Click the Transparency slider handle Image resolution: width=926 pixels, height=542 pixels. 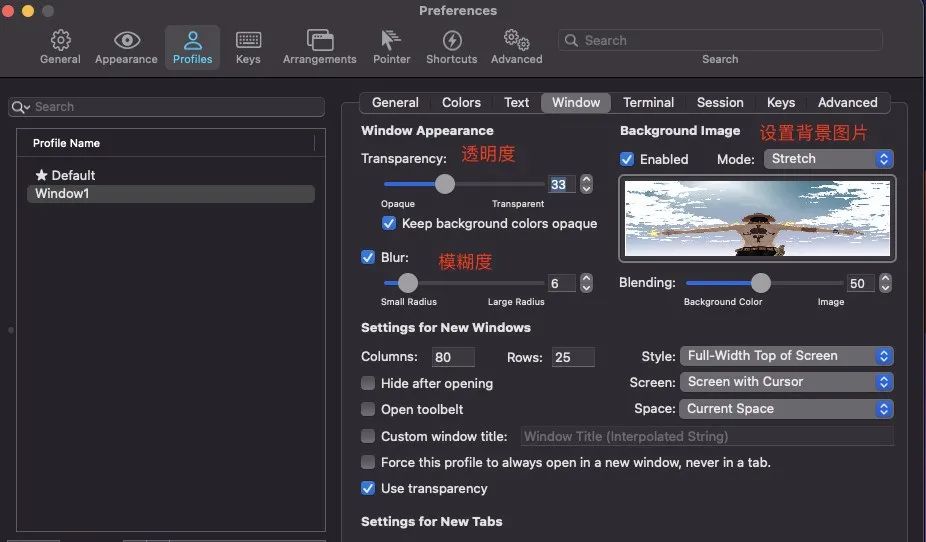point(445,184)
